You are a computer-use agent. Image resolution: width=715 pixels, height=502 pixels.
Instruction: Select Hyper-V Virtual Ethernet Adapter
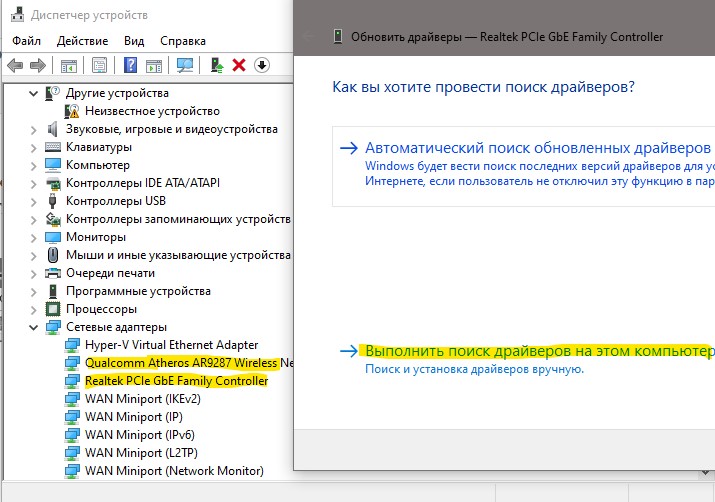(171, 345)
